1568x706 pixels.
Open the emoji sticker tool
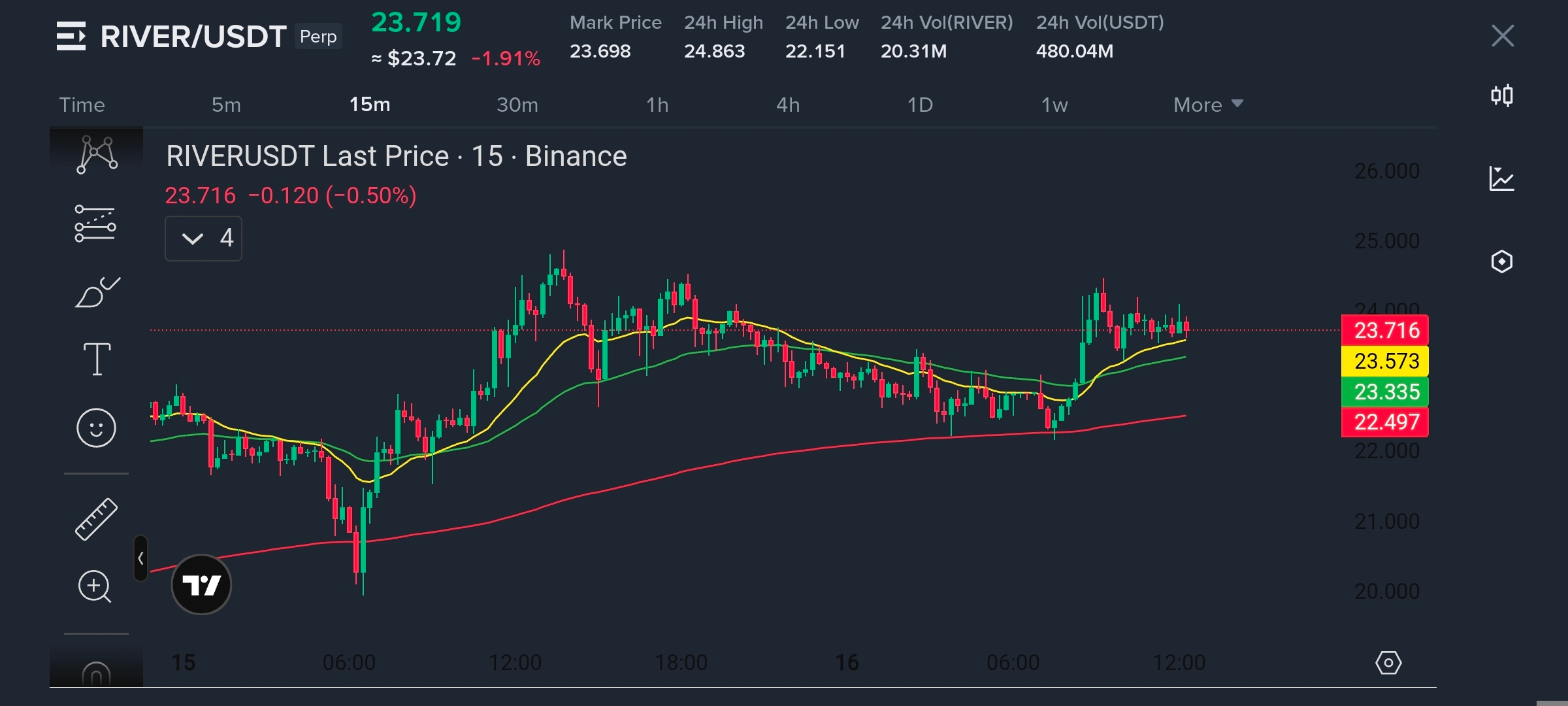click(x=96, y=428)
